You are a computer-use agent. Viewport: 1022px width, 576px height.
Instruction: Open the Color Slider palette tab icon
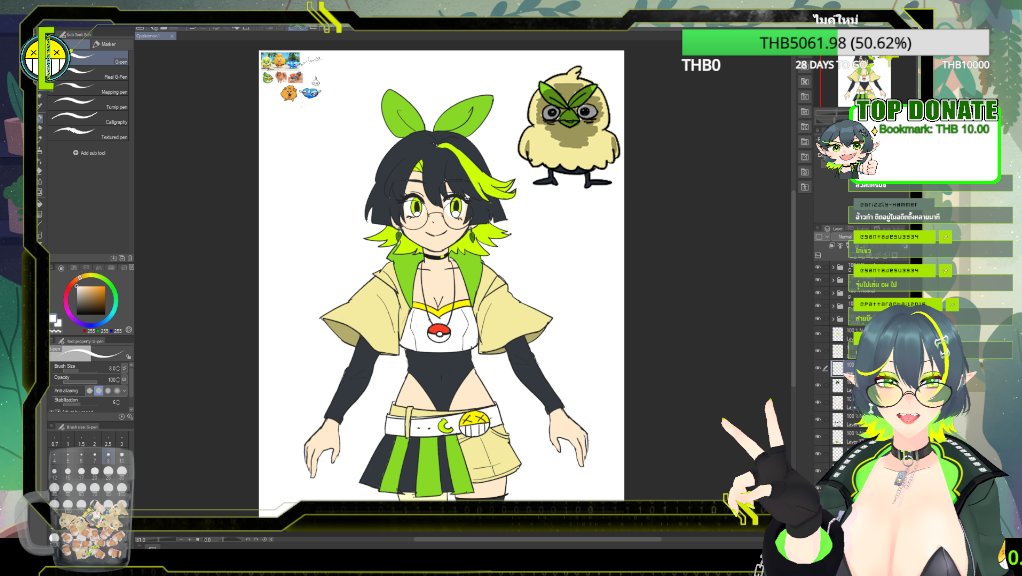pos(74,268)
